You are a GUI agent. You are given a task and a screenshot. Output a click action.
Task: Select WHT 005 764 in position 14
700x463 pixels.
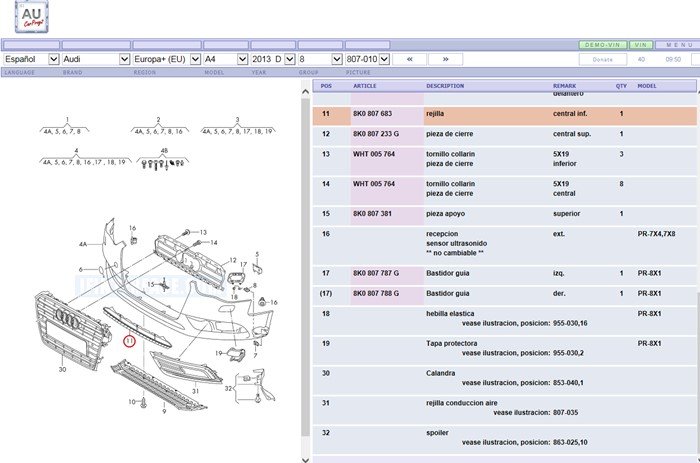pyautogui.click(x=374, y=184)
